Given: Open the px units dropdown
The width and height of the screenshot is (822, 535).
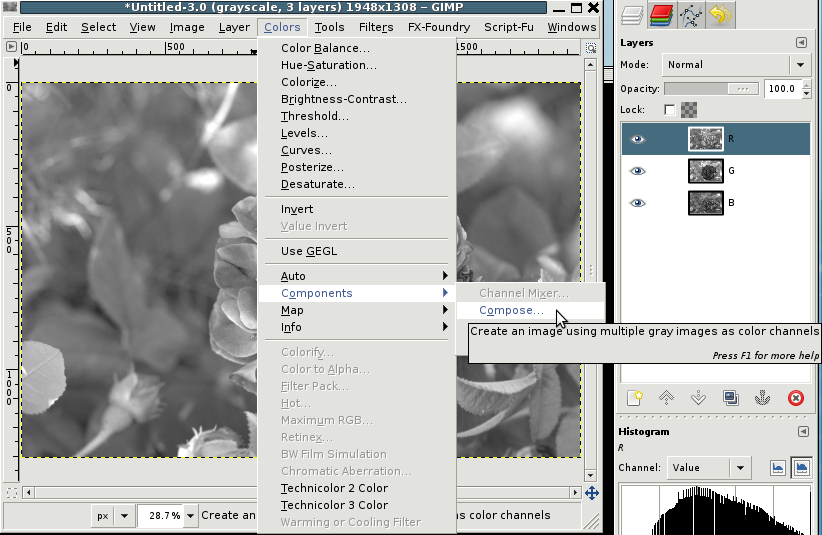Looking at the screenshot, I should click(113, 516).
